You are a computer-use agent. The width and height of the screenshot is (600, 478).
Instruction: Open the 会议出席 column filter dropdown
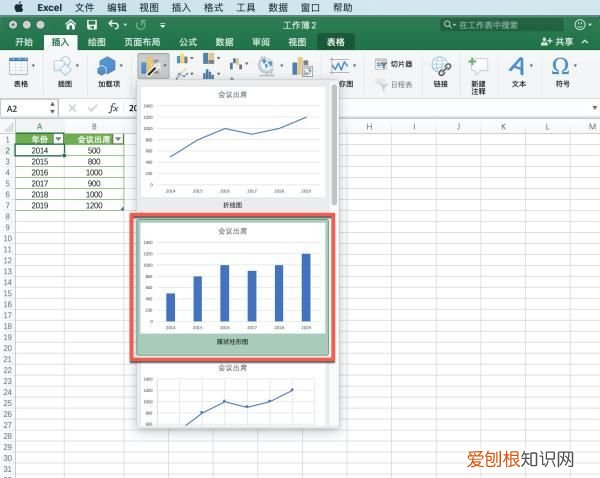click(x=118, y=139)
